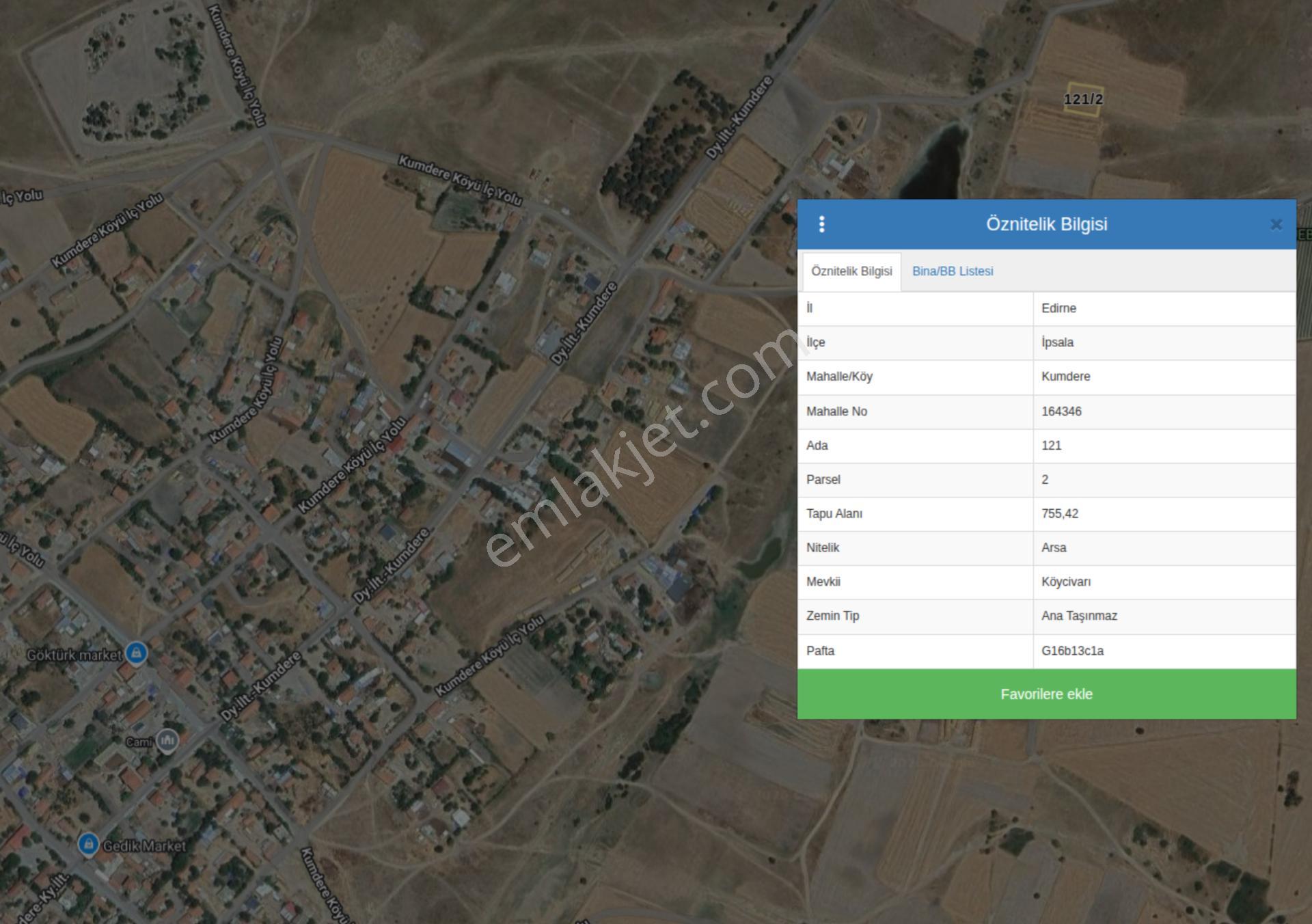Viewport: 1312px width, 924px height.
Task: Click the Tapu Alanı value 755,42
Action: click(1164, 514)
